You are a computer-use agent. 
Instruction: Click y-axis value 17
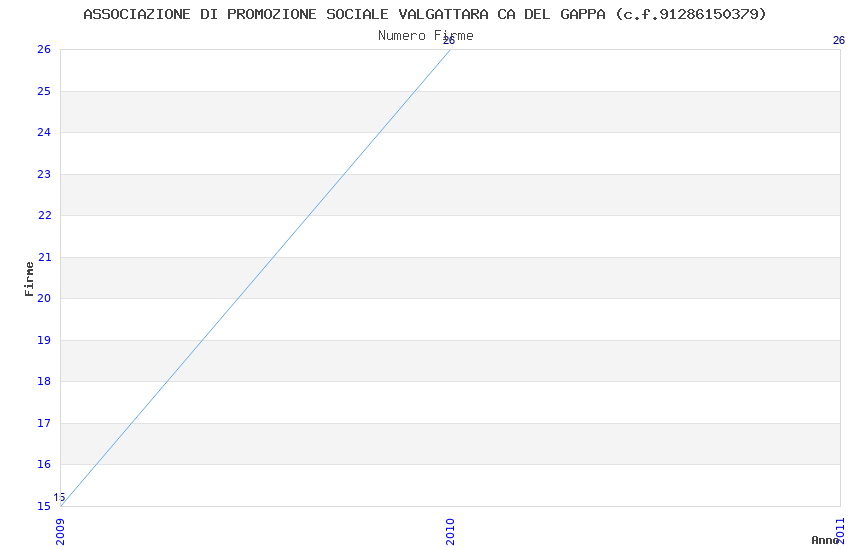(x=44, y=423)
